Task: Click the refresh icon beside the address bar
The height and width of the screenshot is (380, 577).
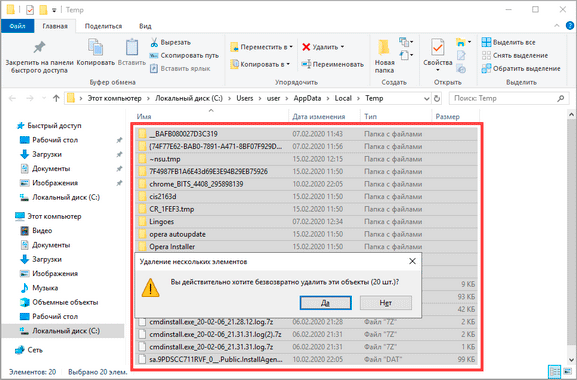Action: click(437, 98)
